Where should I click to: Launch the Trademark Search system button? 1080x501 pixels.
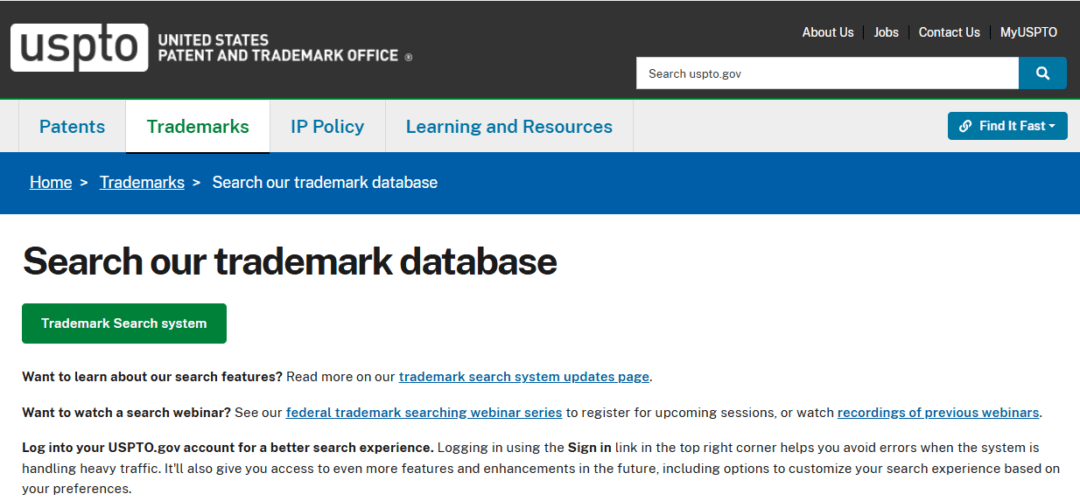(x=124, y=323)
